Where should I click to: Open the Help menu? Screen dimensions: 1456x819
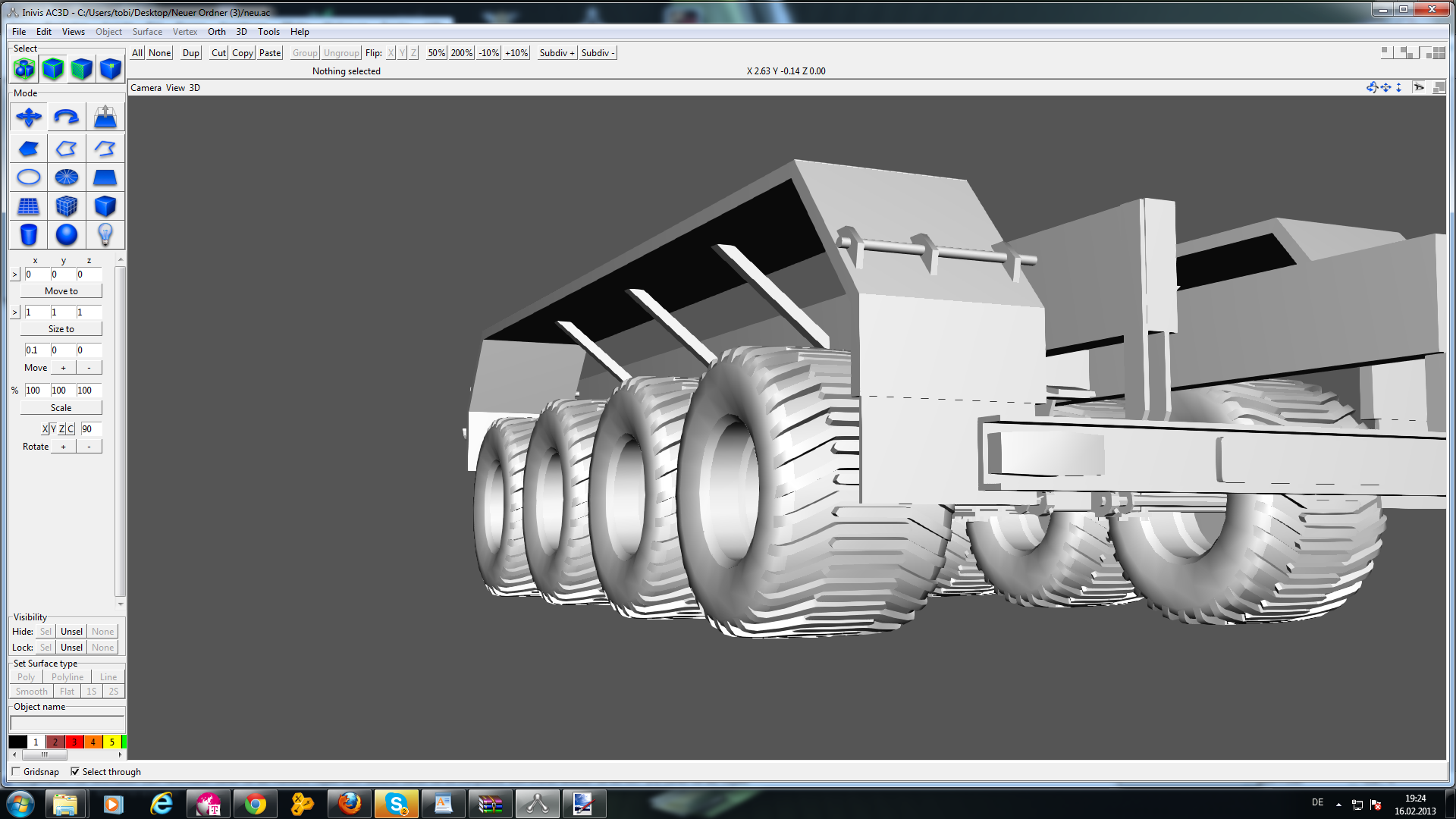pos(300,32)
